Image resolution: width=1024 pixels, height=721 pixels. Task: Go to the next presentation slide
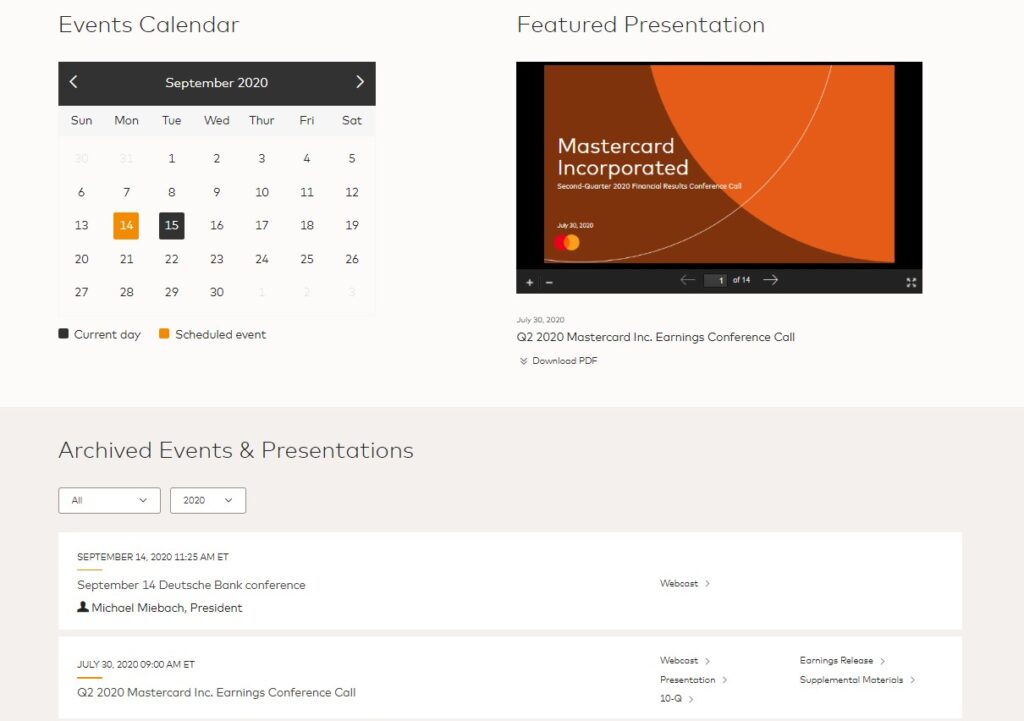click(770, 280)
